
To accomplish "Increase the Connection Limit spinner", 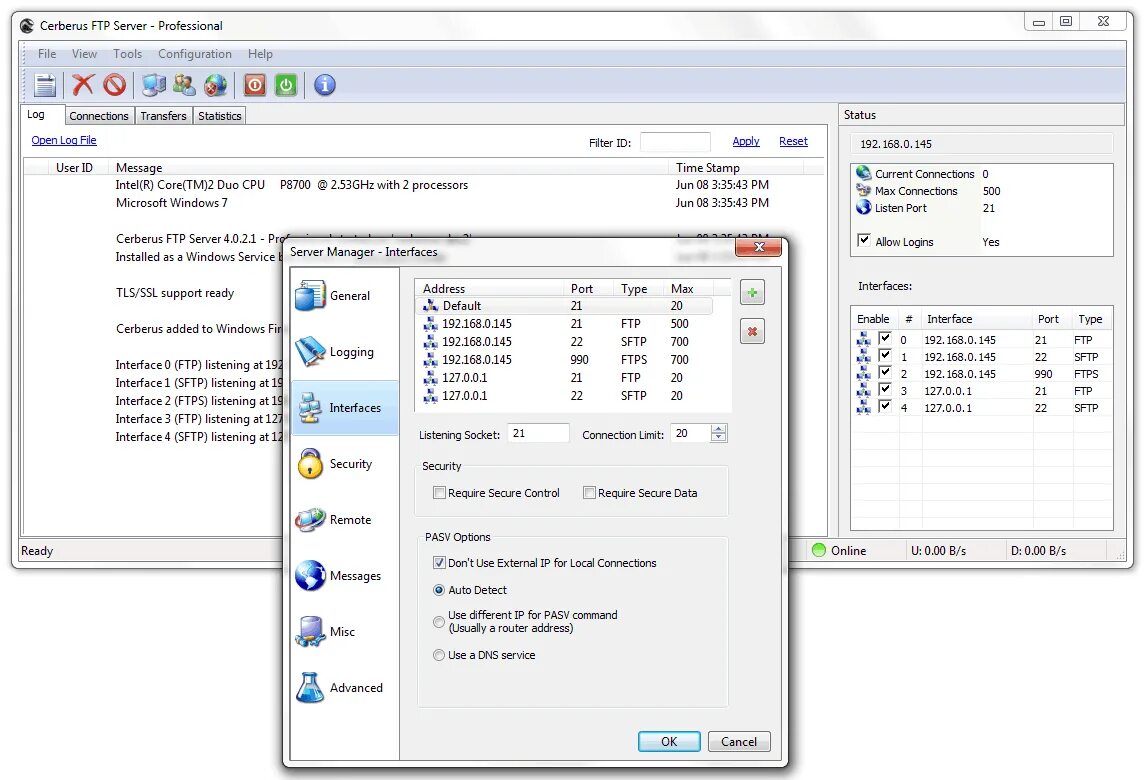I will pyautogui.click(x=718, y=430).
